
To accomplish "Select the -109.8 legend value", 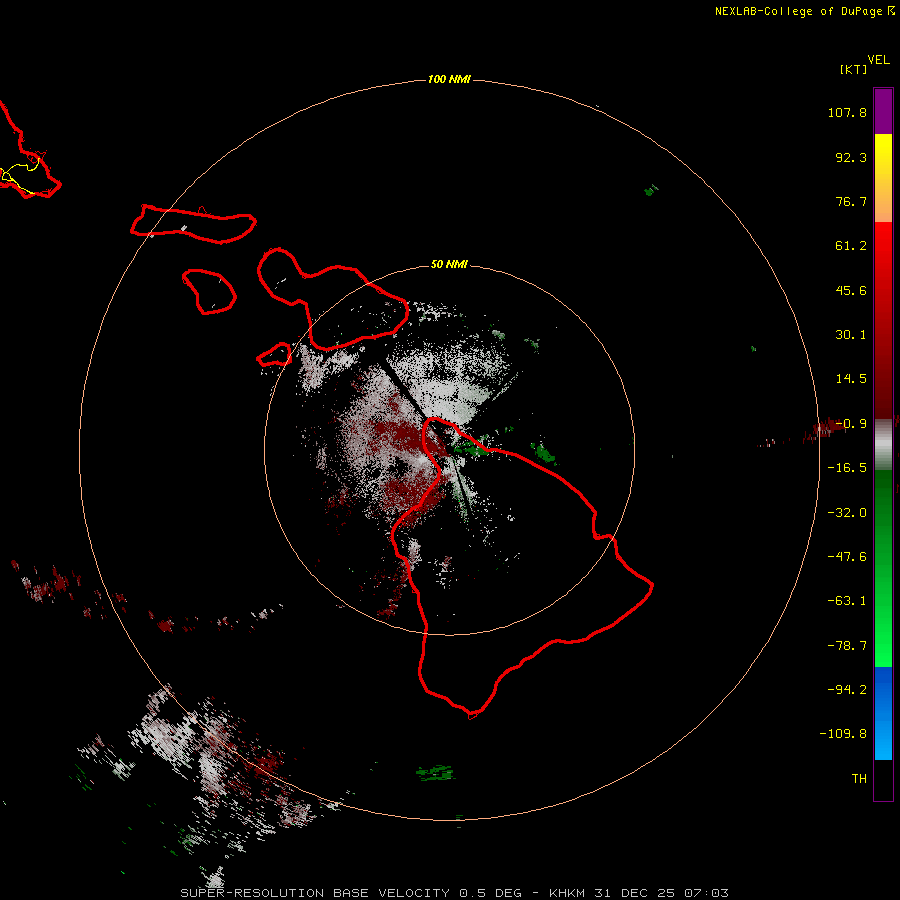I will click(843, 734).
